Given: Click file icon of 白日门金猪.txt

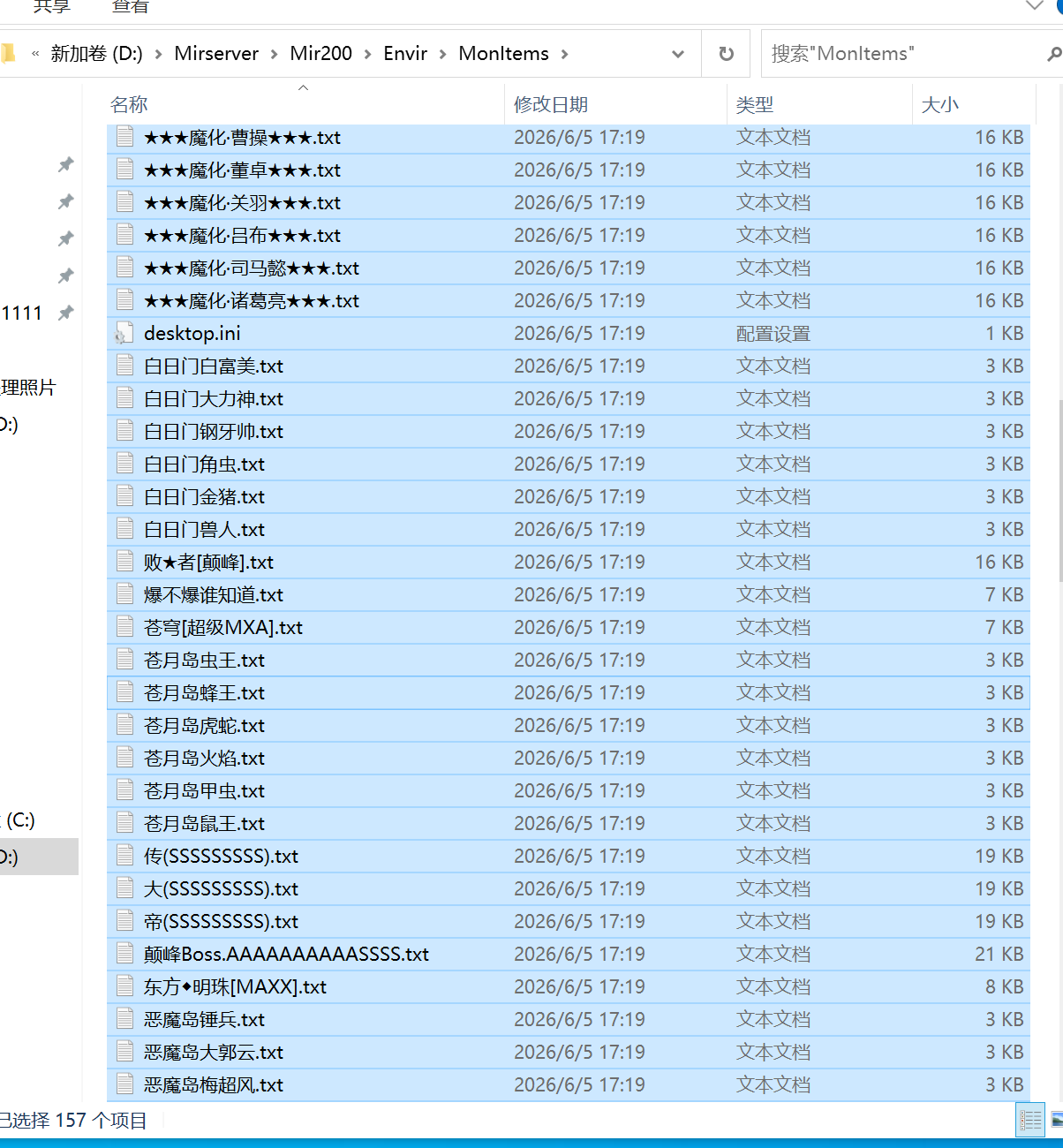Looking at the screenshot, I should pyautogui.click(x=125, y=496).
